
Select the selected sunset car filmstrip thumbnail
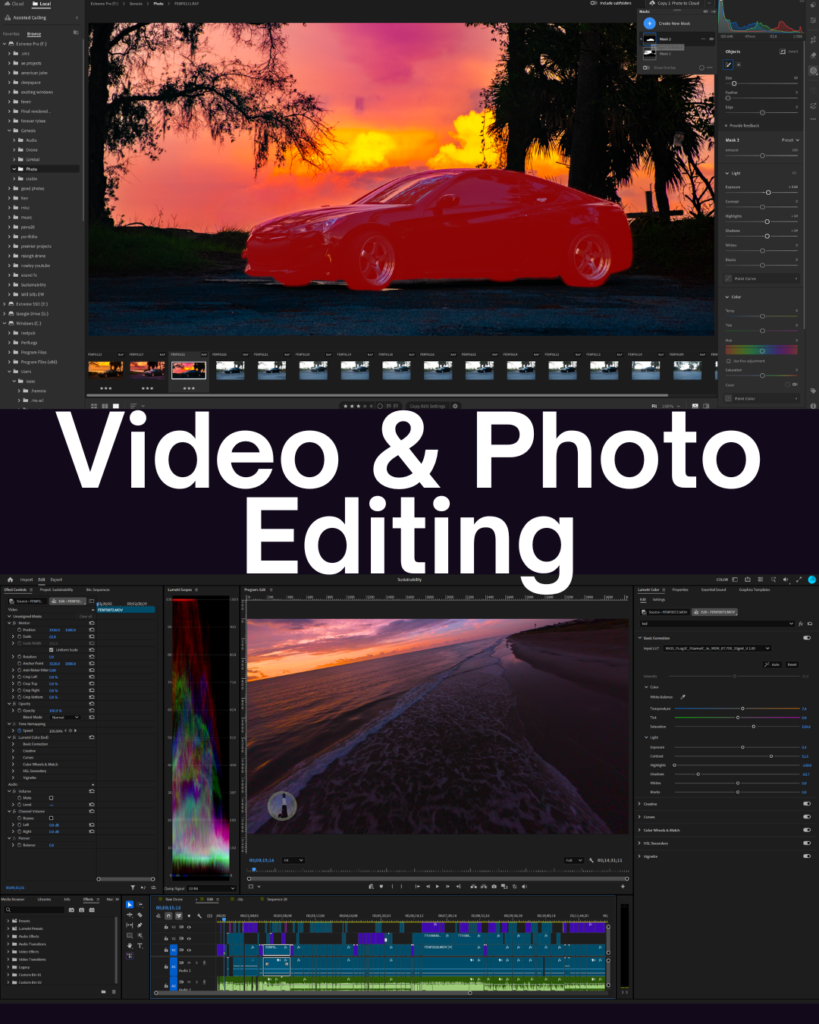[x=189, y=370]
